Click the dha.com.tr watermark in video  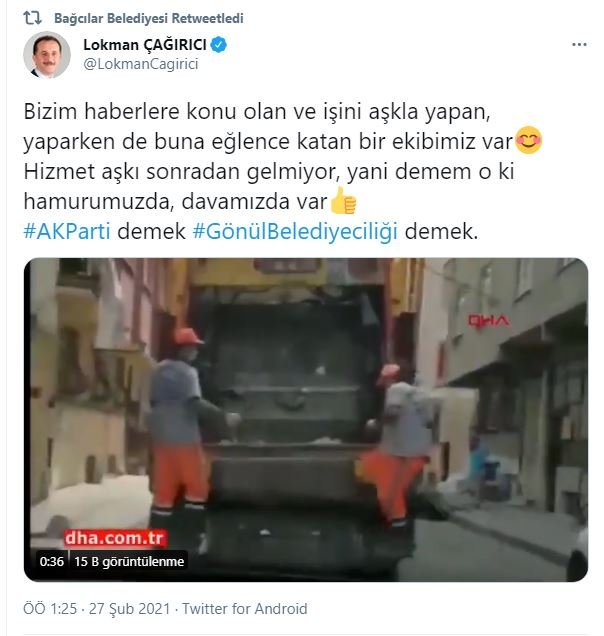[114, 538]
